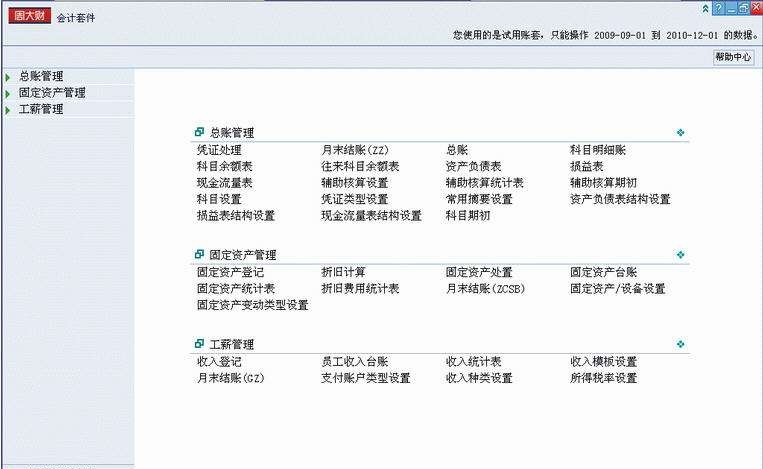Open 固定资产统计表 link
763x469 pixels.
(236, 289)
